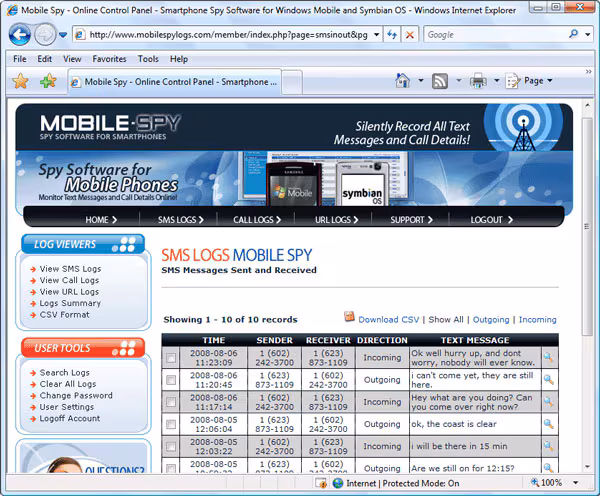Click View Call Logs in sidebar
Screen dimensions: 600x496
point(69,280)
